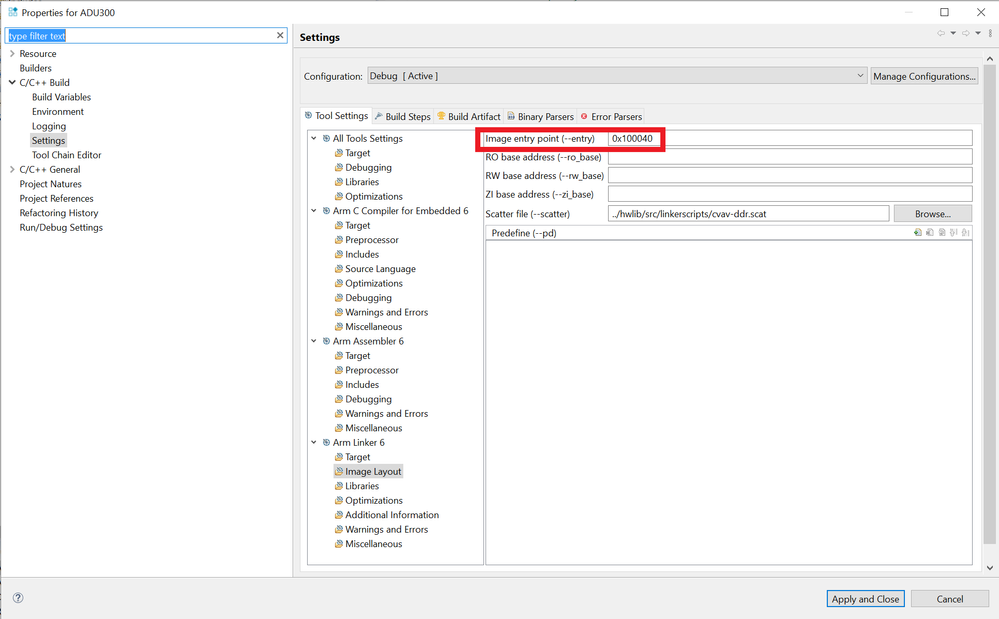Viewport: 999px width, 619px height.
Task: Select Additional Information under Arm Linker 6
Action: (392, 515)
